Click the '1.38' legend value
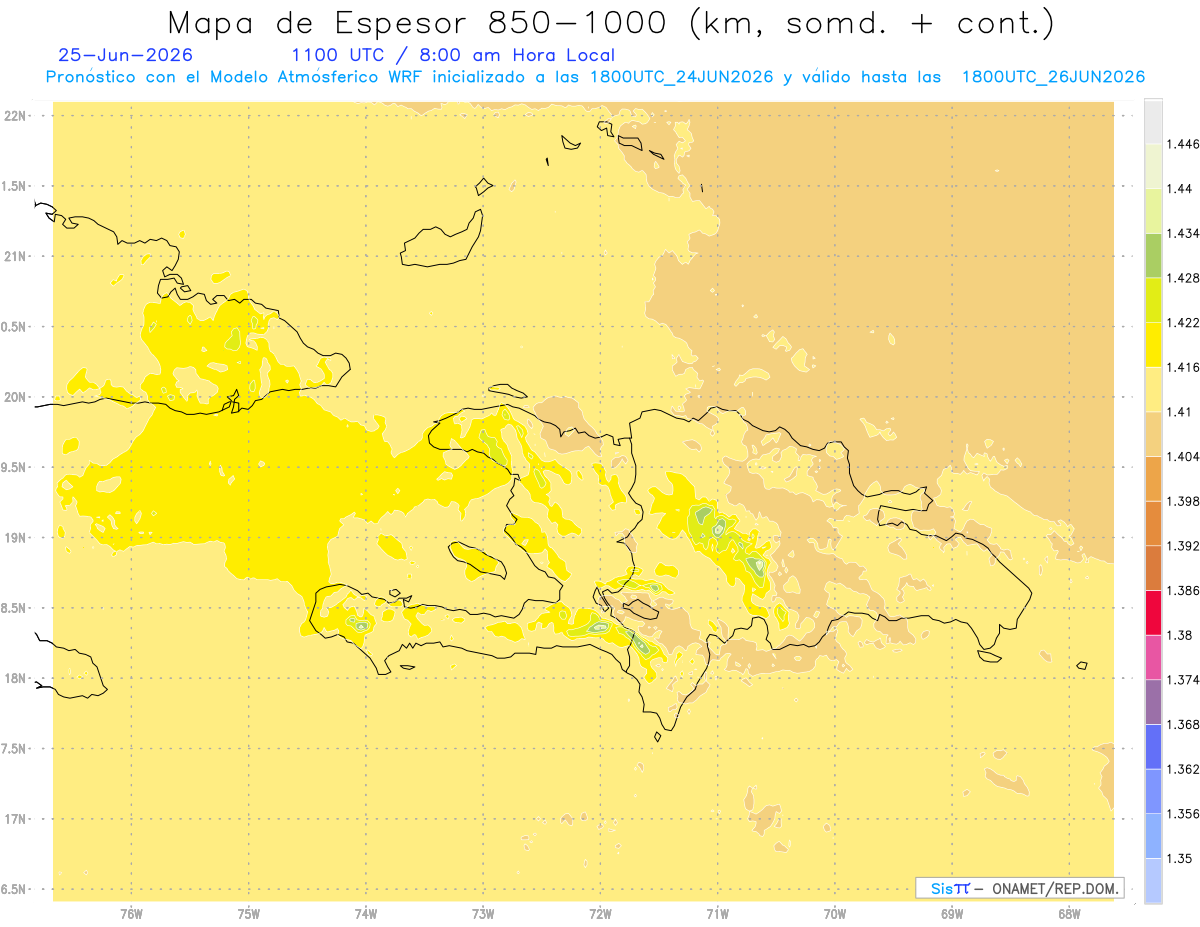 point(1180,635)
